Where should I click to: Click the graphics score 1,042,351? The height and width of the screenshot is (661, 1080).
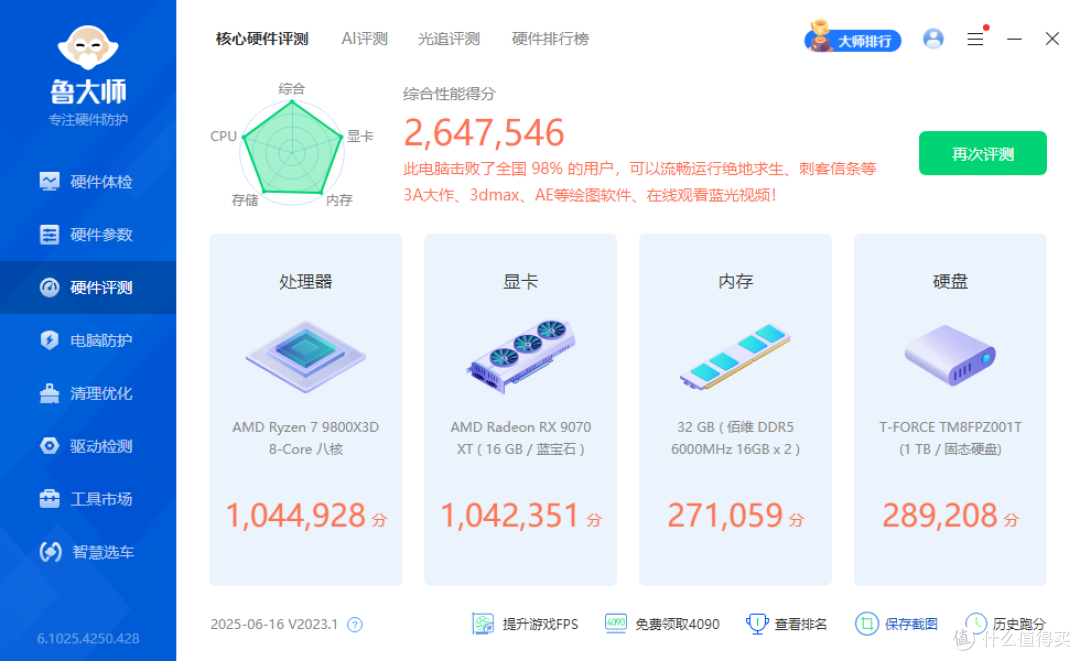(x=510, y=516)
